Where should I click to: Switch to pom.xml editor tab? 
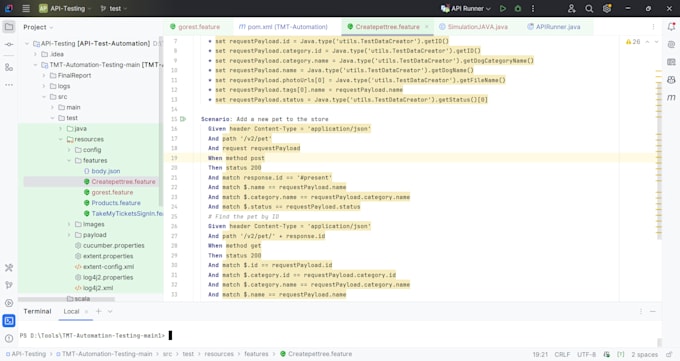[283, 27]
